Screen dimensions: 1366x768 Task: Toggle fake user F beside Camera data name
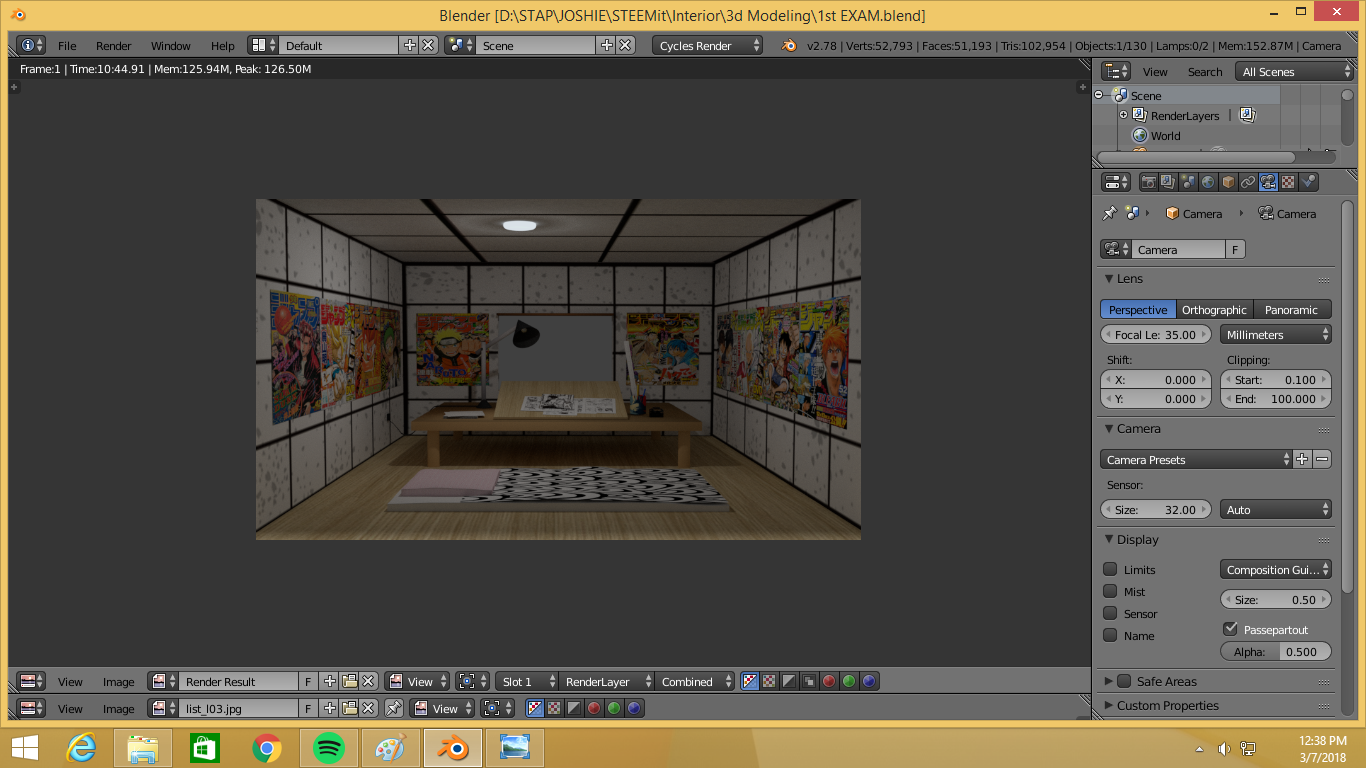[1235, 249]
